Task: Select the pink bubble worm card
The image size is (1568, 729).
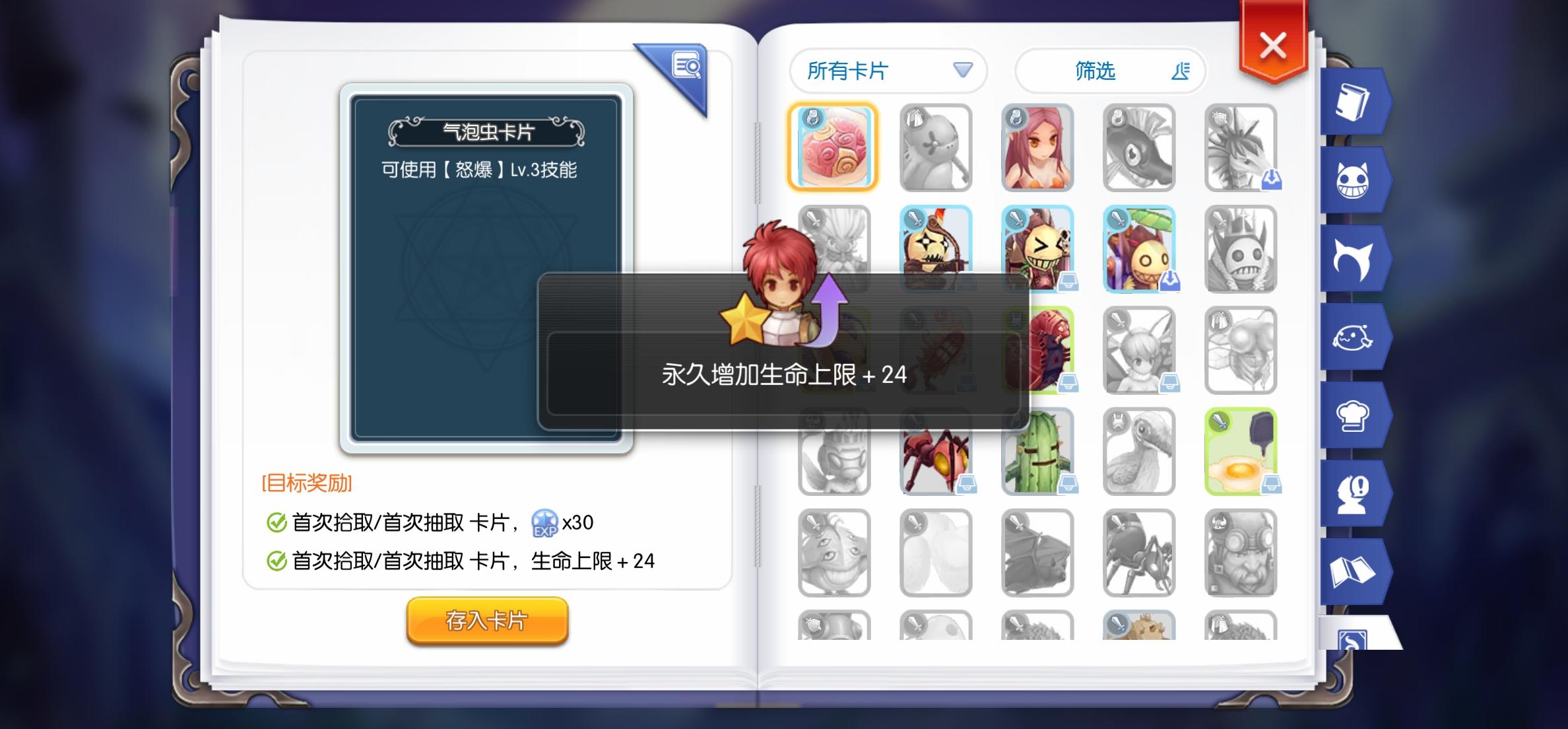Action: click(x=833, y=147)
